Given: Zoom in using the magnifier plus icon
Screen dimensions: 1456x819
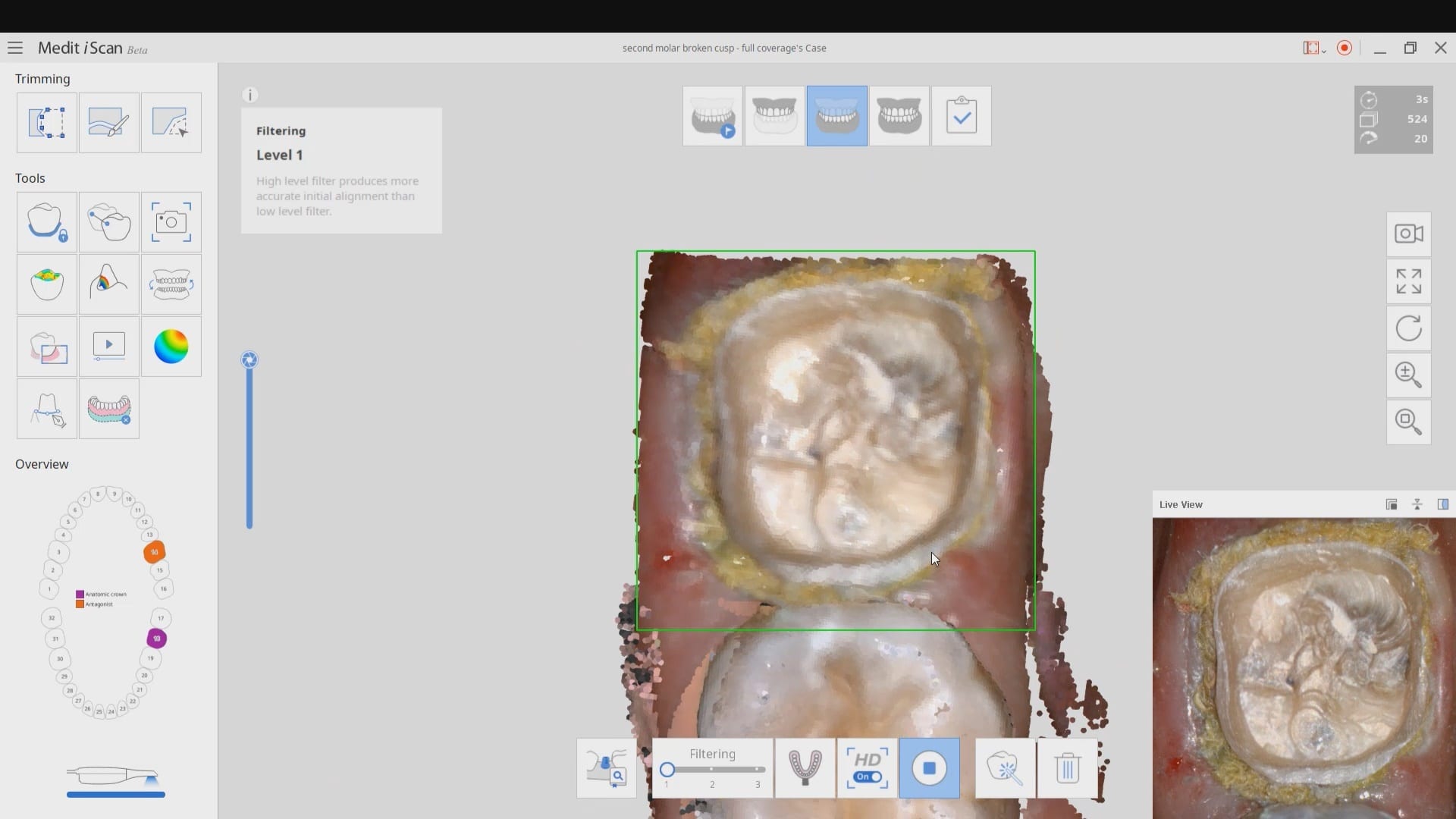Looking at the screenshot, I should tap(1408, 375).
